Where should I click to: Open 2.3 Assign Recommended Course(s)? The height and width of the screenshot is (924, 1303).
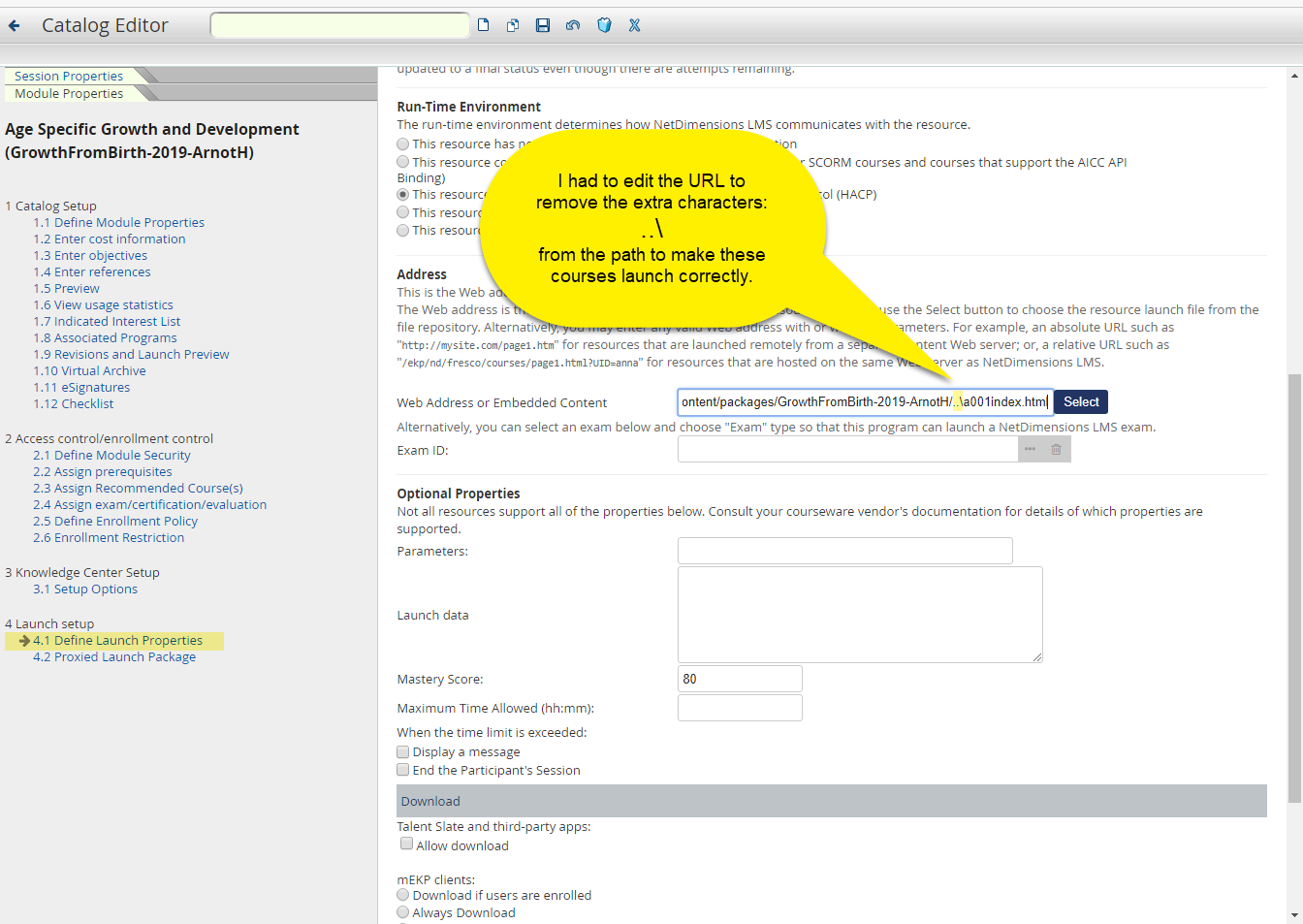138,488
